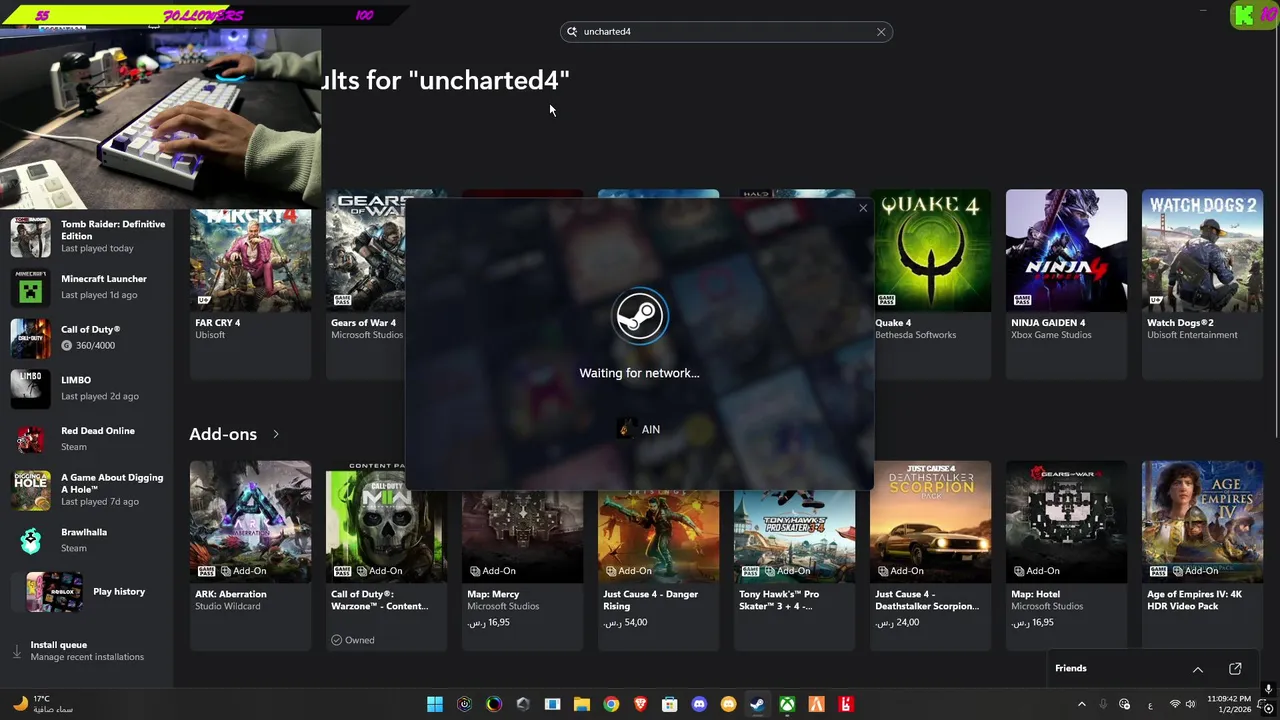Open the Wi-Fi network flyout
Screen dimensions: 1280x720
pos(1175,705)
